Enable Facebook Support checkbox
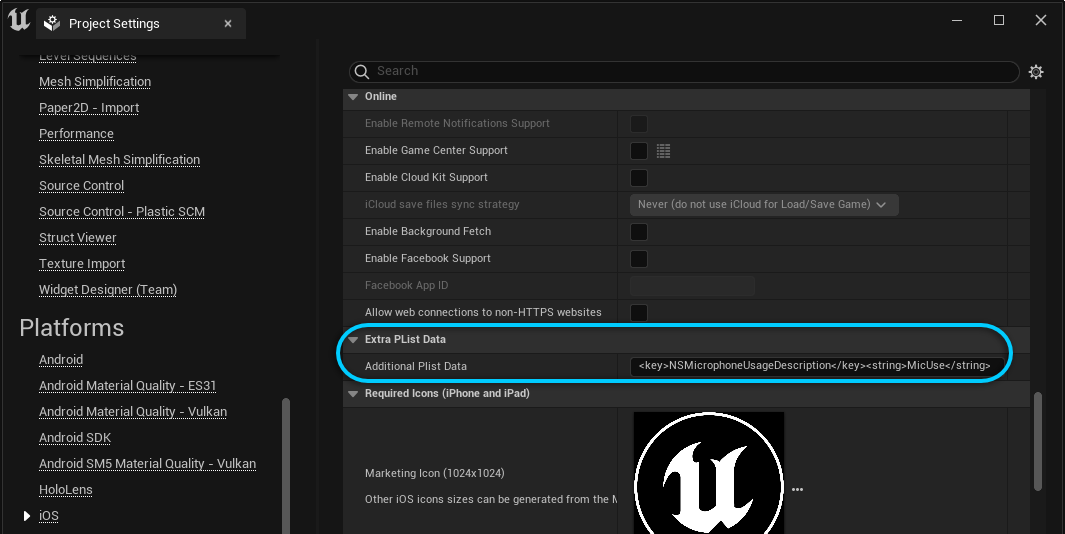This screenshot has height=534, width=1065. pos(638,259)
